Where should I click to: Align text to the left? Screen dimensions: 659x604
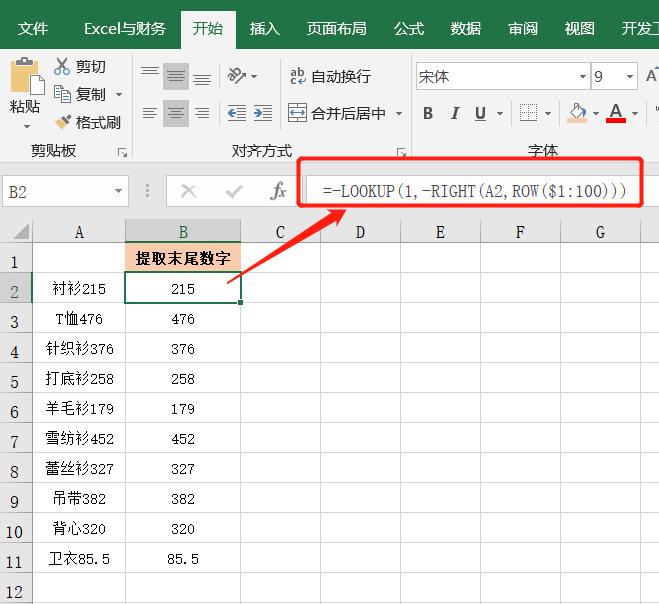150,113
